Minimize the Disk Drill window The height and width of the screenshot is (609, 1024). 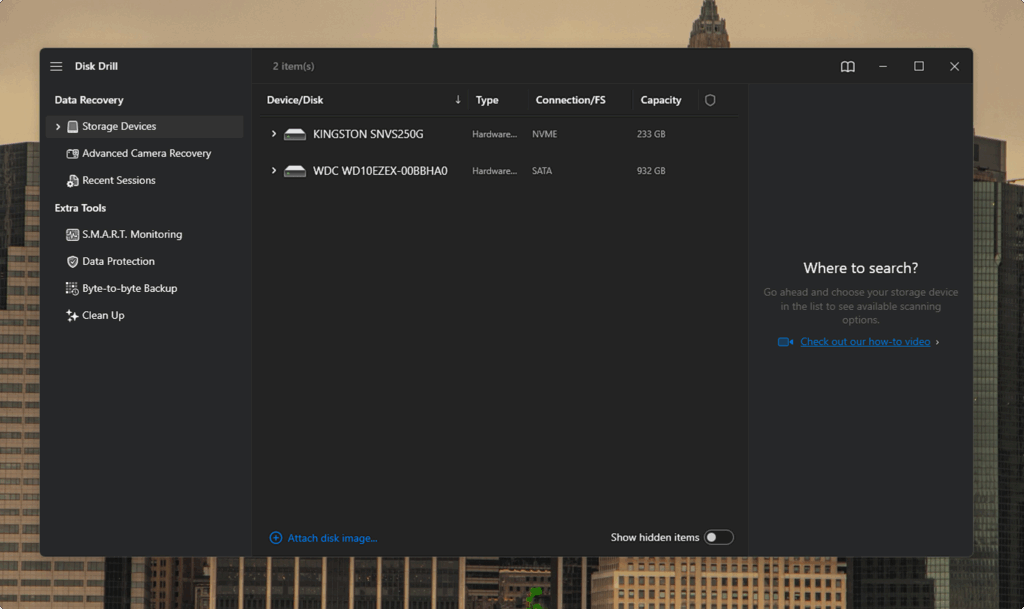click(x=883, y=66)
